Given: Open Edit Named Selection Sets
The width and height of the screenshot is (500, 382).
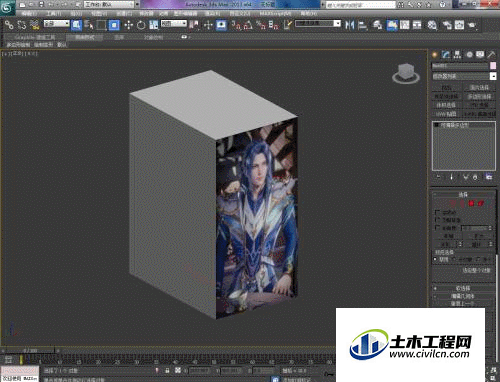Looking at the screenshot, I should tap(288, 25).
